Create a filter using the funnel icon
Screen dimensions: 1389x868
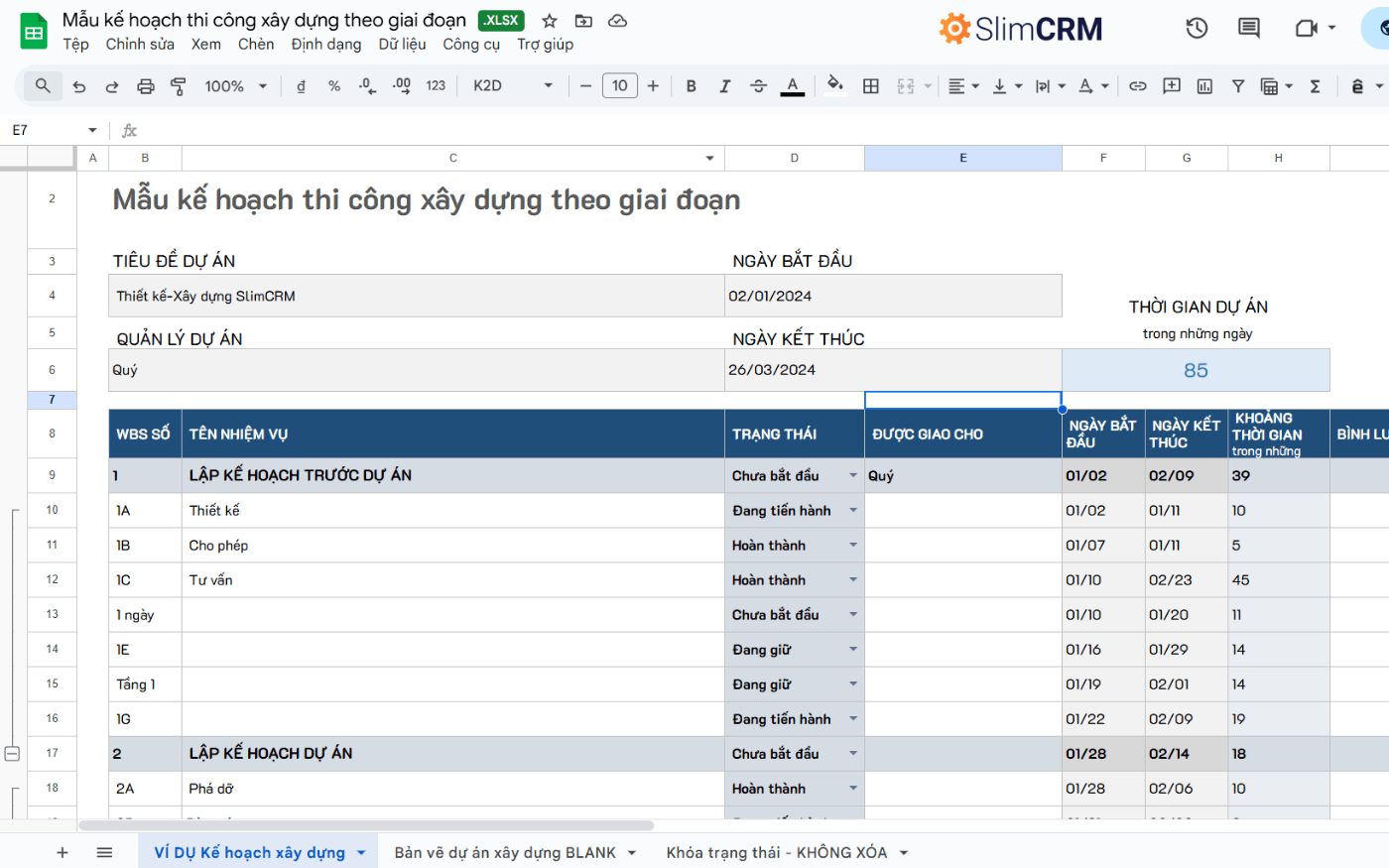click(x=1238, y=86)
